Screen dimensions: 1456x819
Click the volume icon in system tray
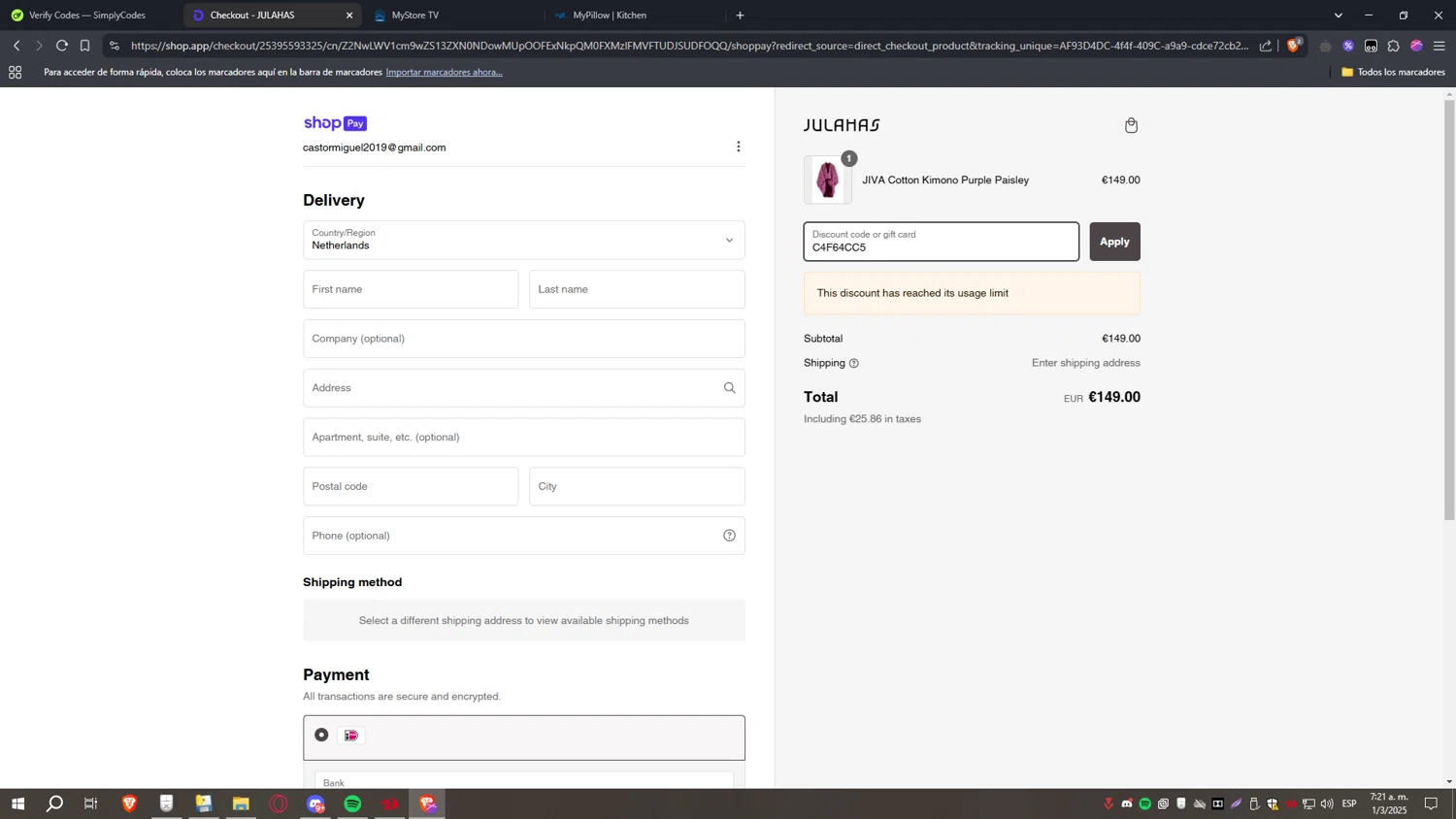tap(1327, 803)
